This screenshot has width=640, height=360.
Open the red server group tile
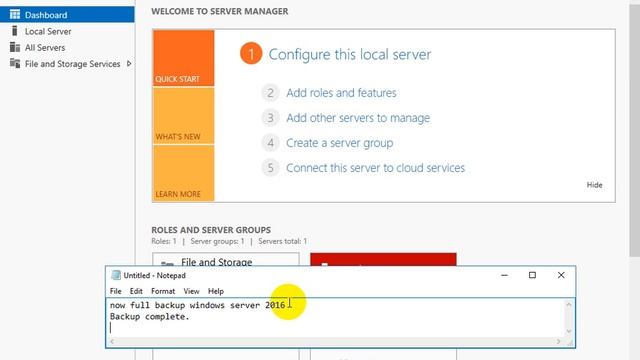383,260
